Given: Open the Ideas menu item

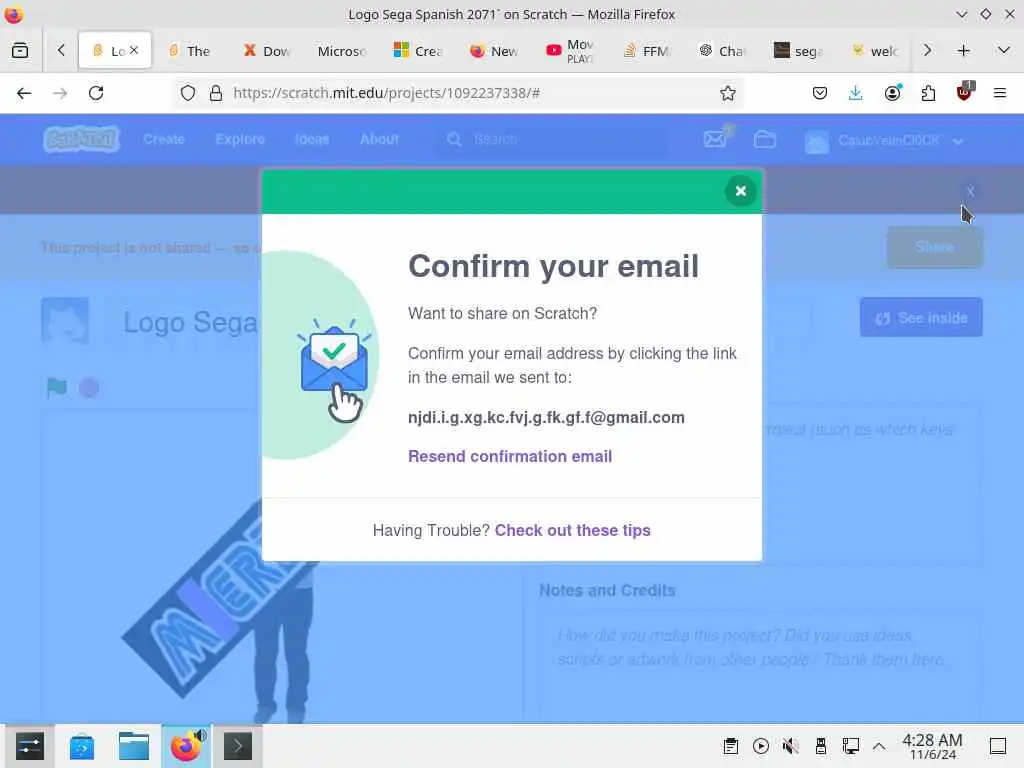Looking at the screenshot, I should pyautogui.click(x=312, y=139).
